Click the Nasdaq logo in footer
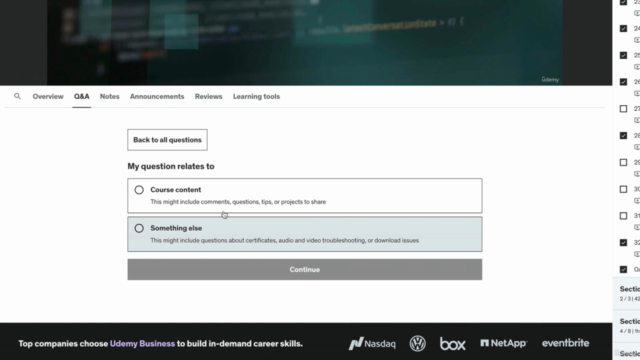640x360 pixels. click(372, 344)
